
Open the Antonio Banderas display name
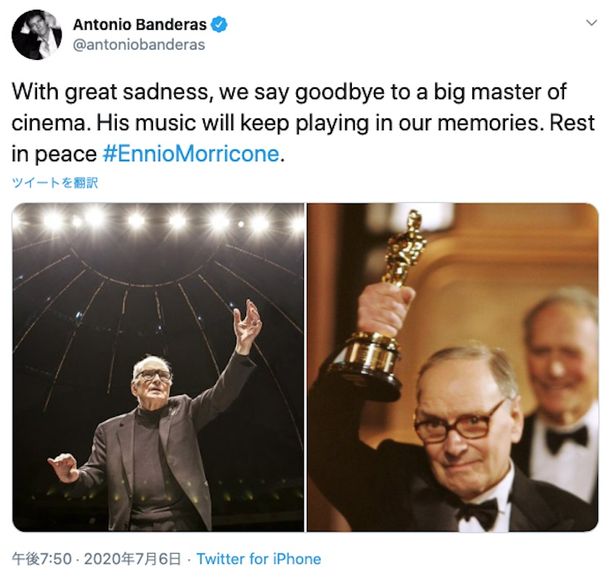coord(140,24)
